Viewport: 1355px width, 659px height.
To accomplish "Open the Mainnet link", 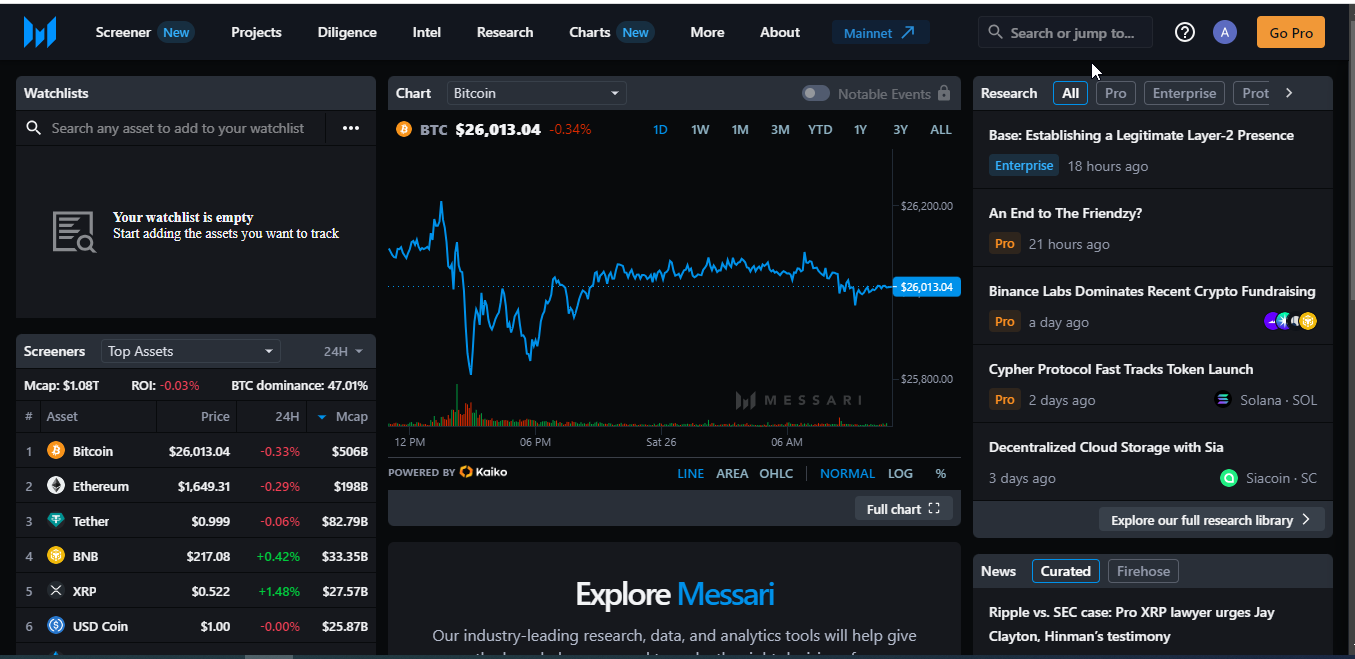I will pos(880,32).
